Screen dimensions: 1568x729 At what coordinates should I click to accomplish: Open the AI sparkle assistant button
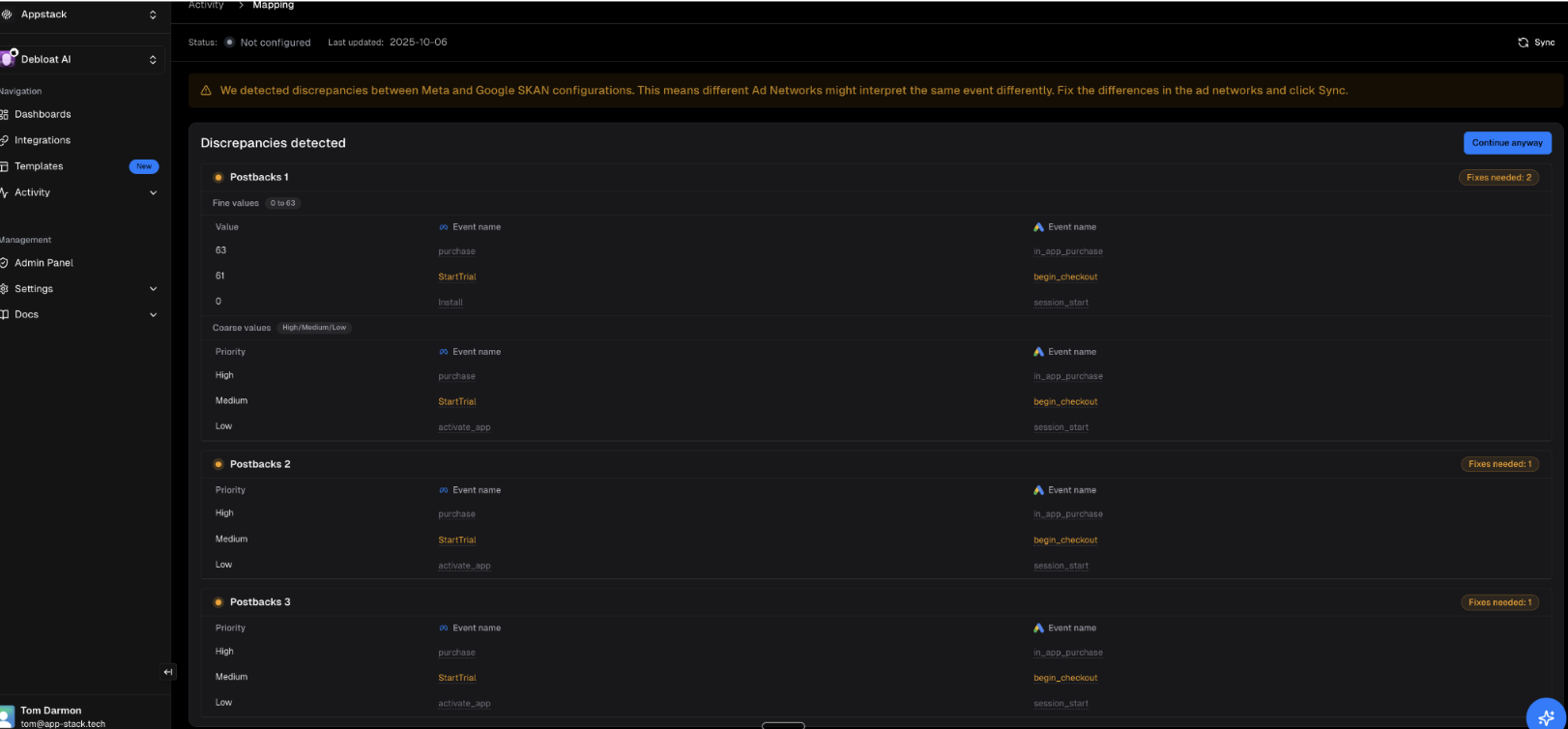coord(1545,717)
